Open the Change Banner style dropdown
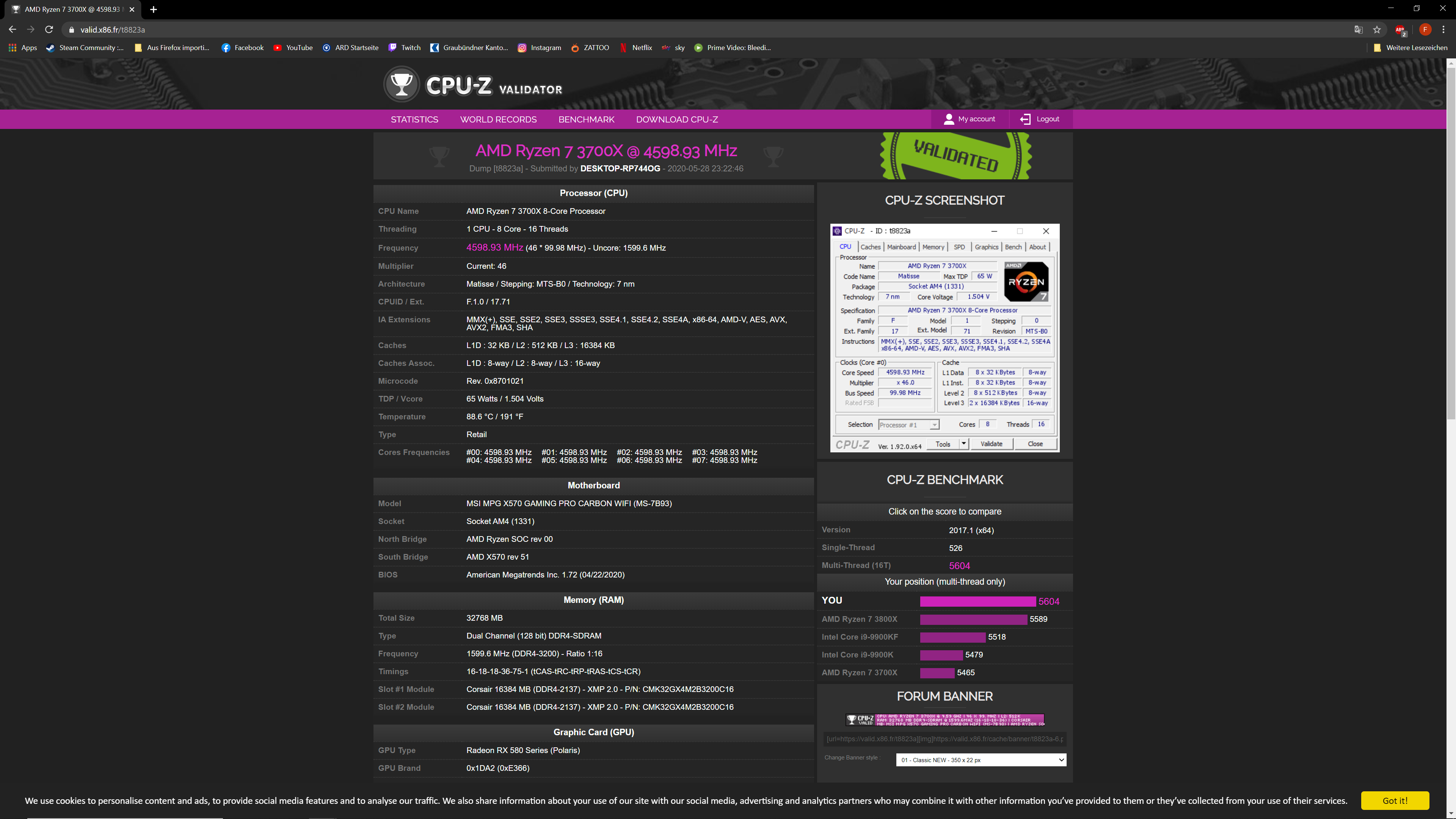 (981, 760)
